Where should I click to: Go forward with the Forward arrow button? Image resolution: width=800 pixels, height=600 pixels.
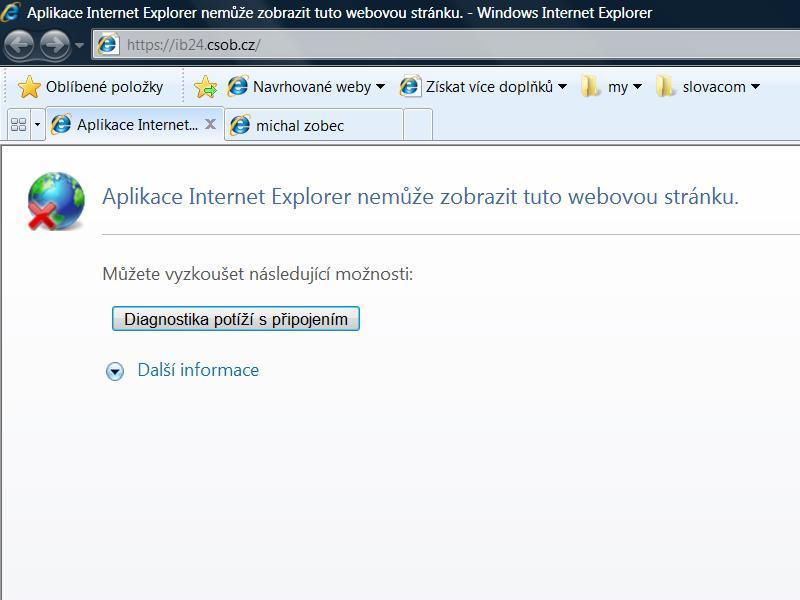[x=55, y=45]
